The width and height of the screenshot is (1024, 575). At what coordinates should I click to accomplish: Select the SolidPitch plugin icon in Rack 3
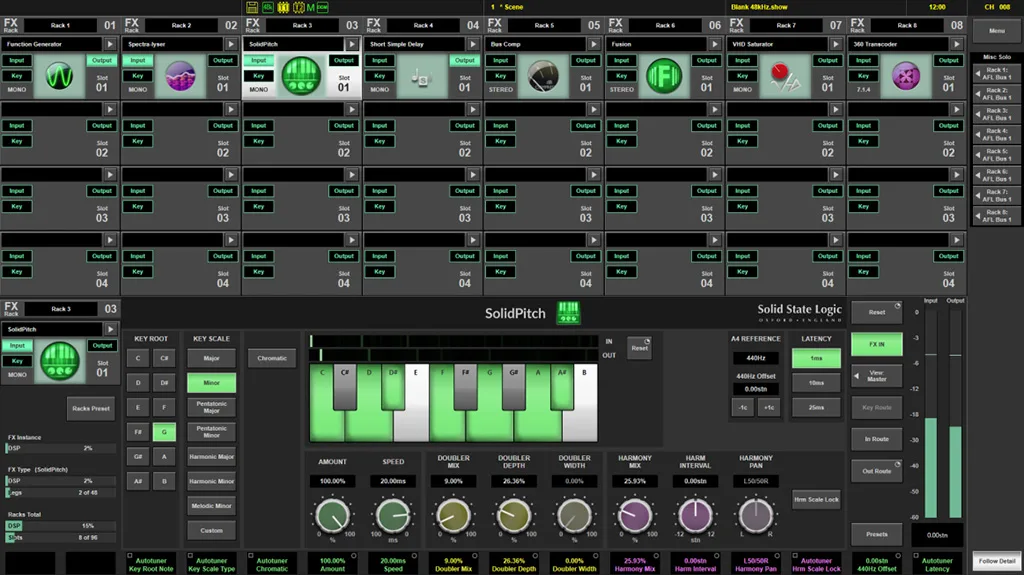coord(301,76)
